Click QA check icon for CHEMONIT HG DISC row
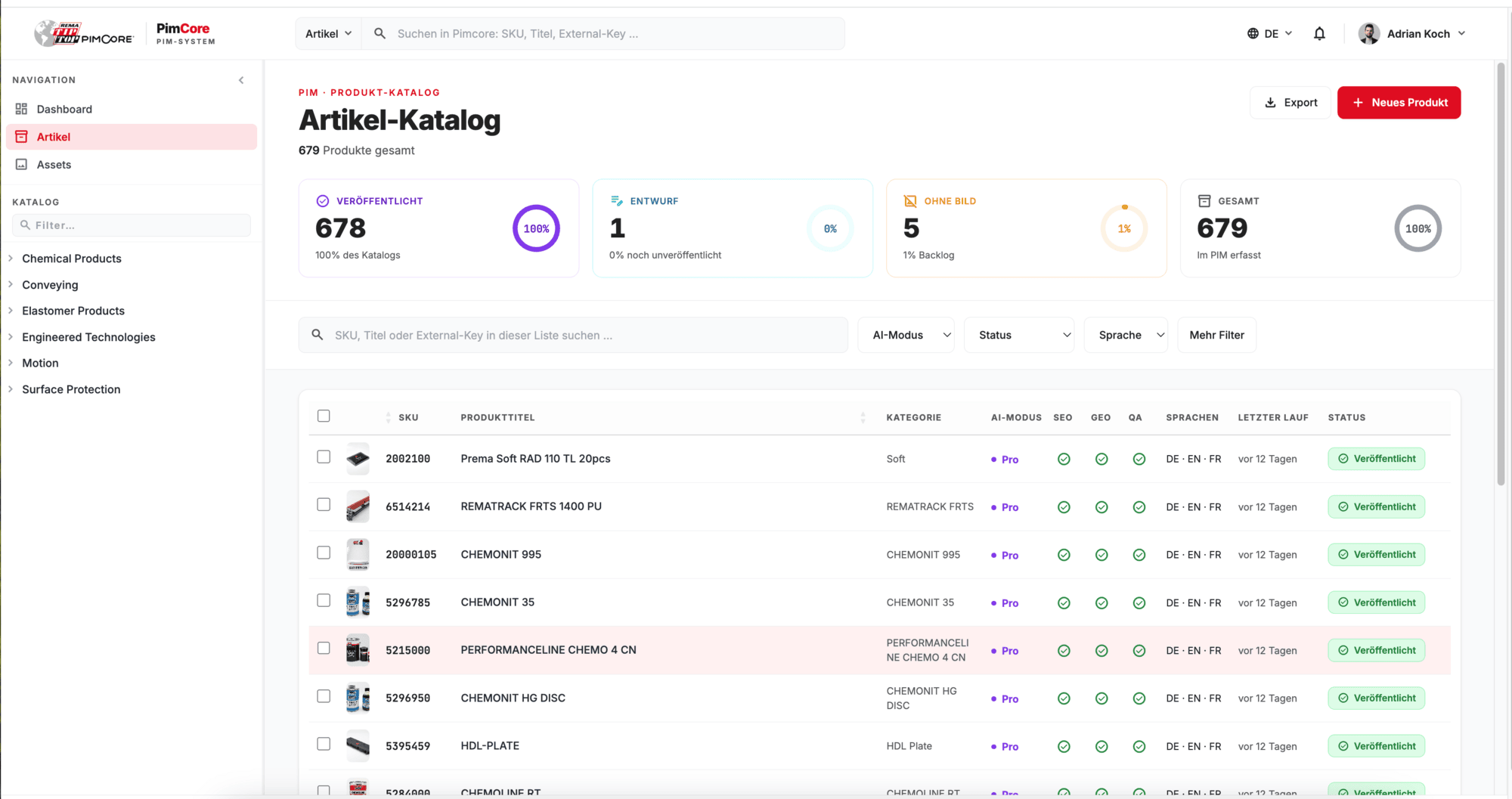The image size is (1512, 799). point(1139,698)
